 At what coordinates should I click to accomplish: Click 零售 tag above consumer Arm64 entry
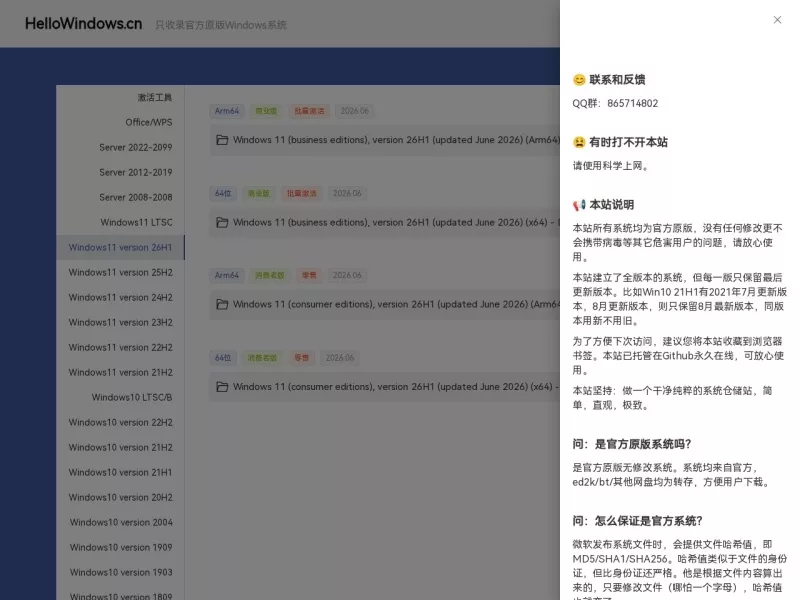(x=309, y=275)
